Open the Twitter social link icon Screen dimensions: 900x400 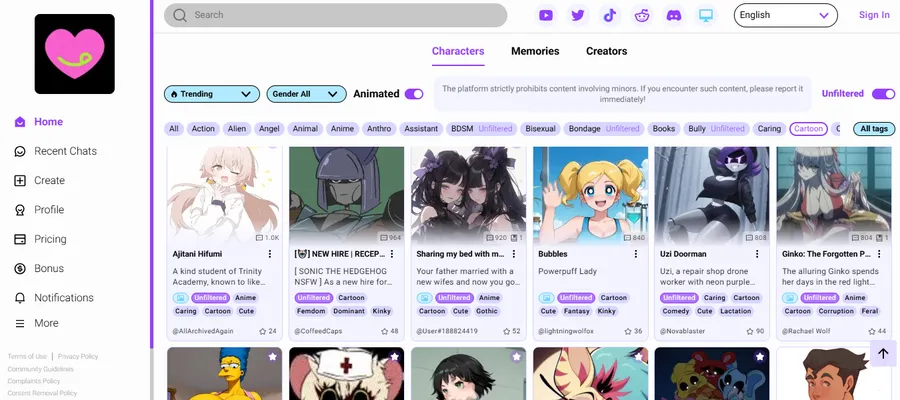click(578, 15)
